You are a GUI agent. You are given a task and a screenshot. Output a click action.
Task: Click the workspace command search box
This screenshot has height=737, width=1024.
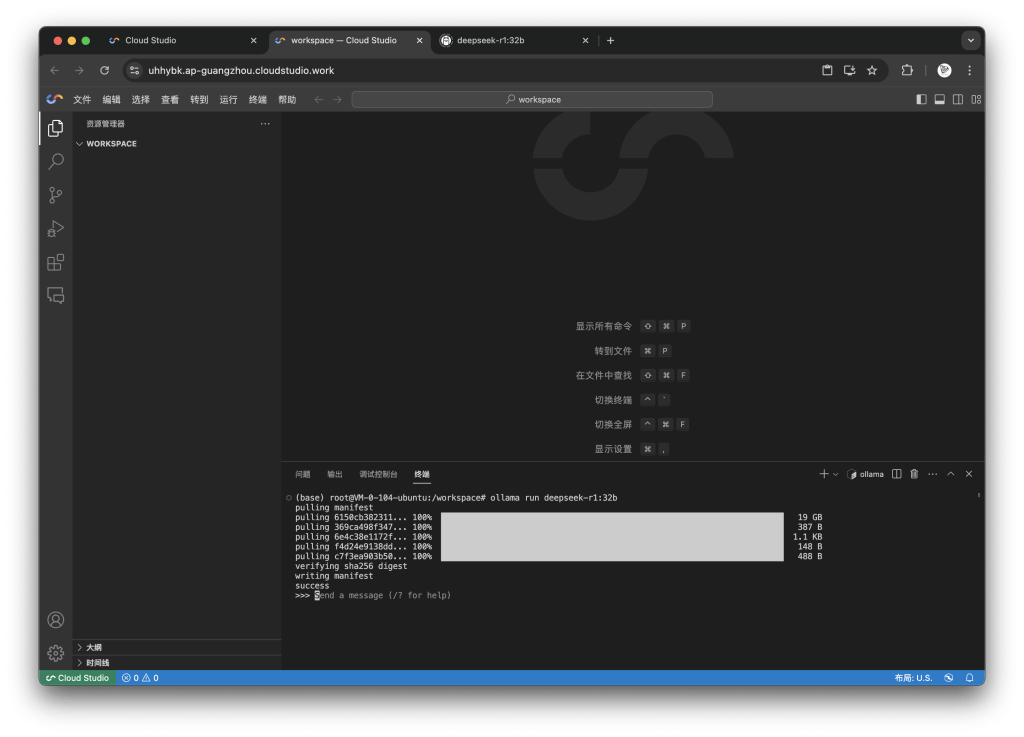click(x=532, y=99)
